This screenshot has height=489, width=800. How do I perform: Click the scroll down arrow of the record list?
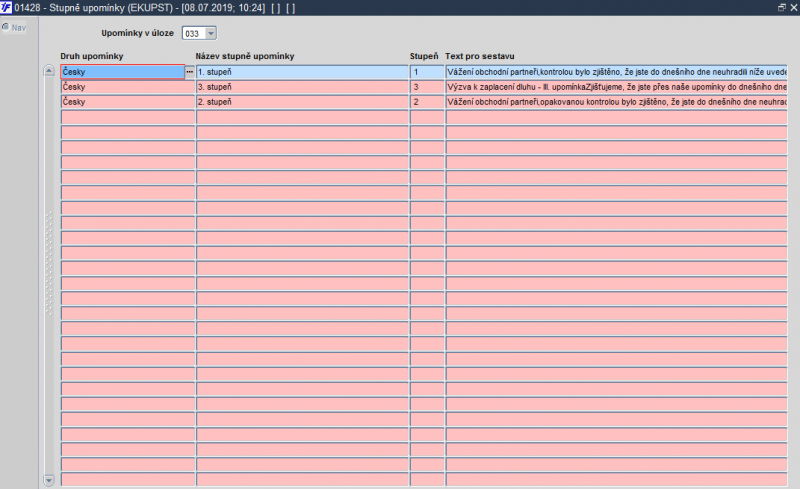click(49, 480)
